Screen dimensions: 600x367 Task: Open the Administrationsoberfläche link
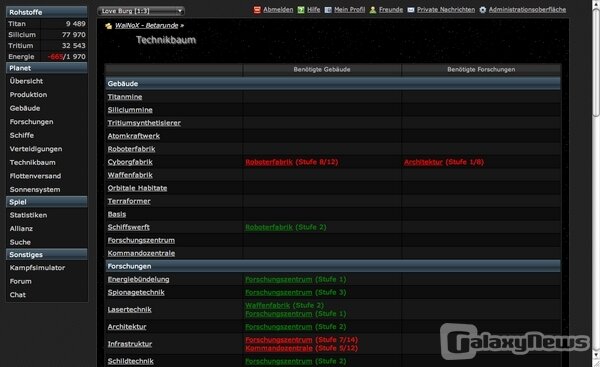pos(527,10)
